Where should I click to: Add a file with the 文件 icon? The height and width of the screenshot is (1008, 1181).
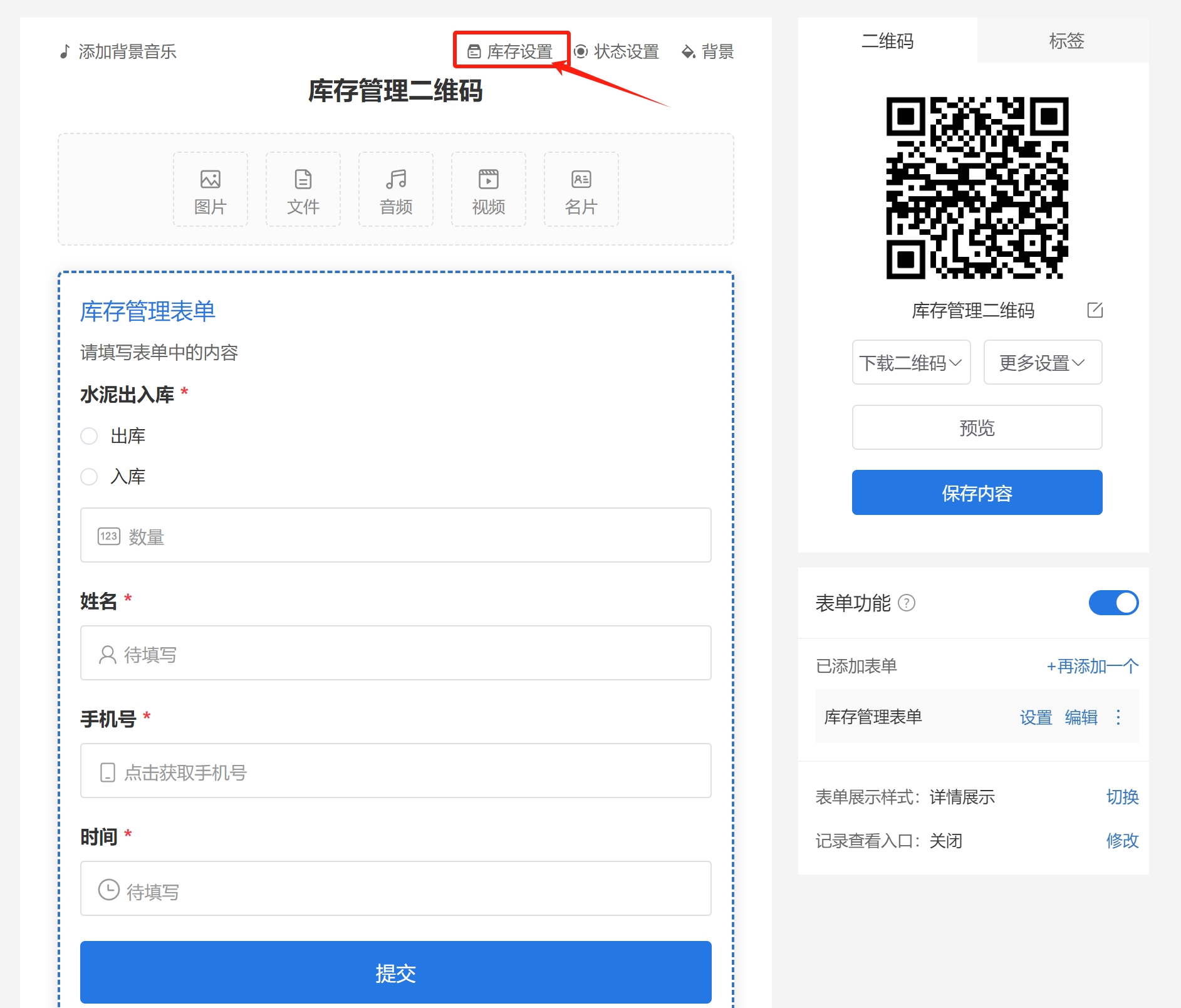[x=303, y=189]
